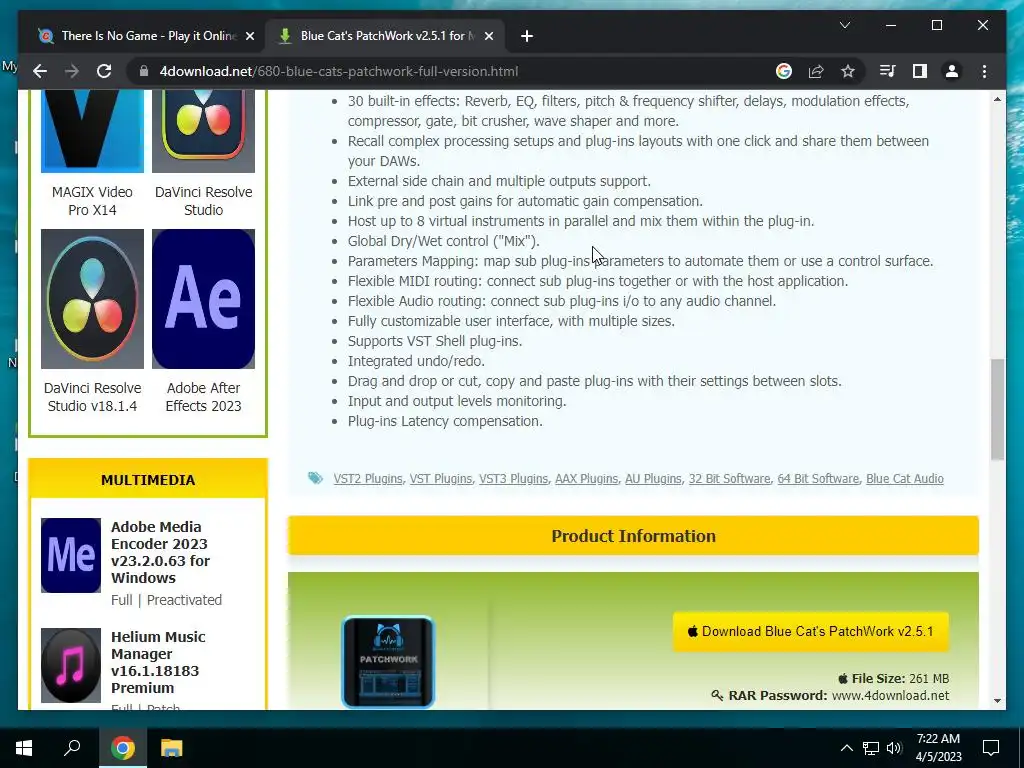Image resolution: width=1024 pixels, height=768 pixels.
Task: Open the AAX Plugins tag
Action: pyautogui.click(x=586, y=479)
